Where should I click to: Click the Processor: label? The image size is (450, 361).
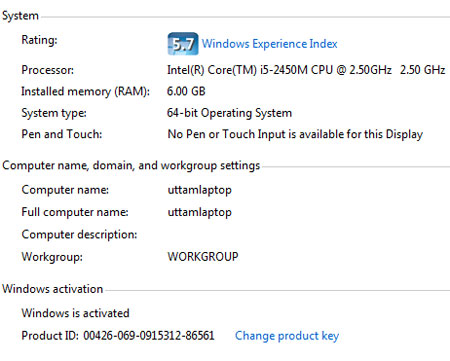point(48,70)
